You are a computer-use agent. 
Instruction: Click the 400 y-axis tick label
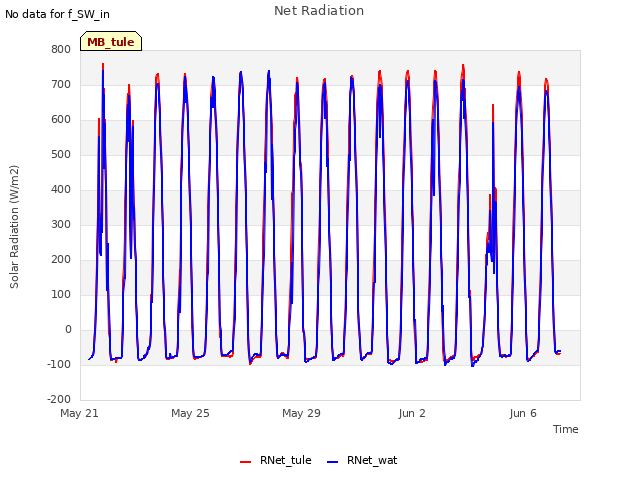coord(61,189)
